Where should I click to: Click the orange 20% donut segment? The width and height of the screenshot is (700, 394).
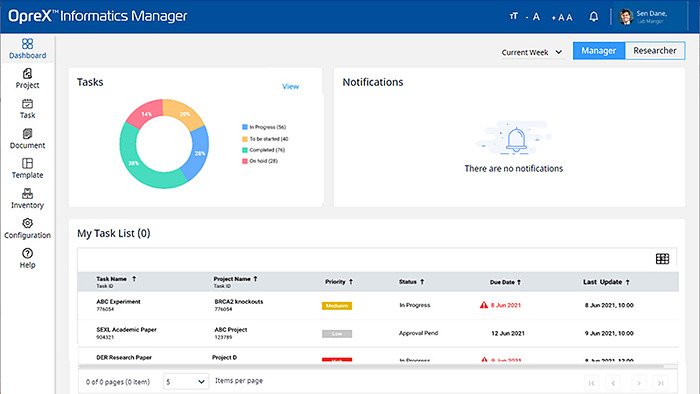coord(184,113)
